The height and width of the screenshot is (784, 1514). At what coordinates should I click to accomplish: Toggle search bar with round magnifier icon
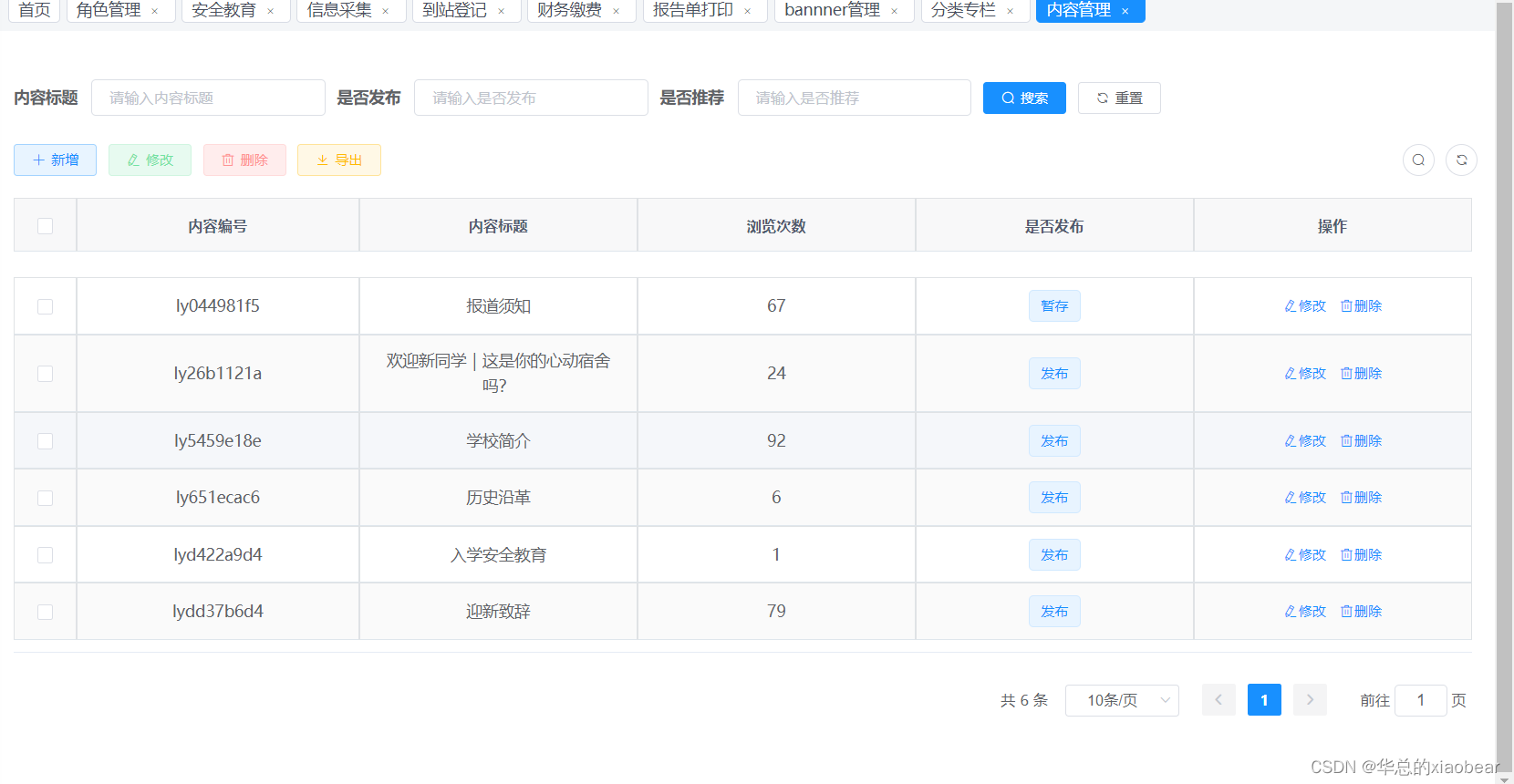click(1418, 160)
